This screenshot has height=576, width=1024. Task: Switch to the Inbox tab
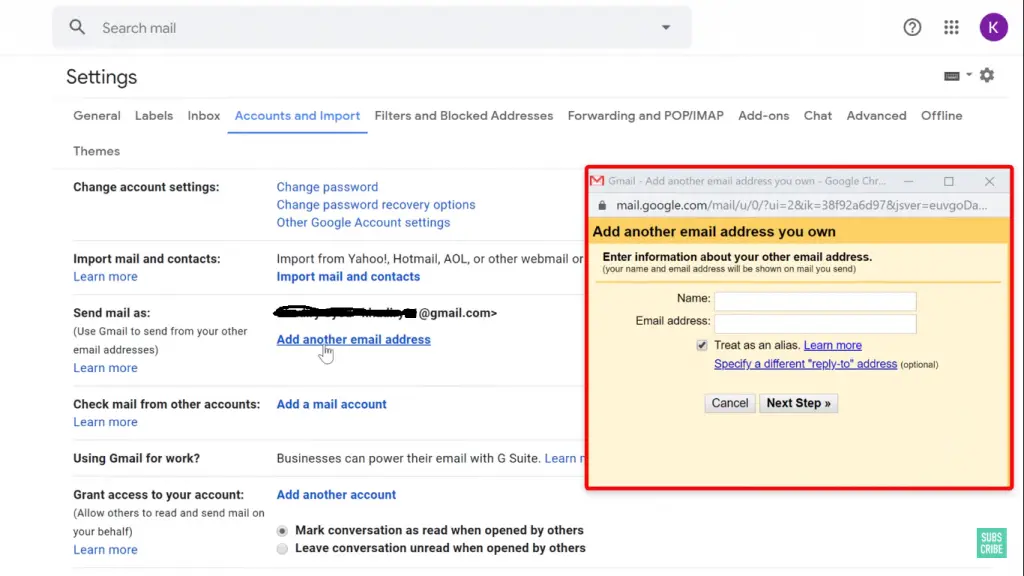pyautogui.click(x=204, y=116)
